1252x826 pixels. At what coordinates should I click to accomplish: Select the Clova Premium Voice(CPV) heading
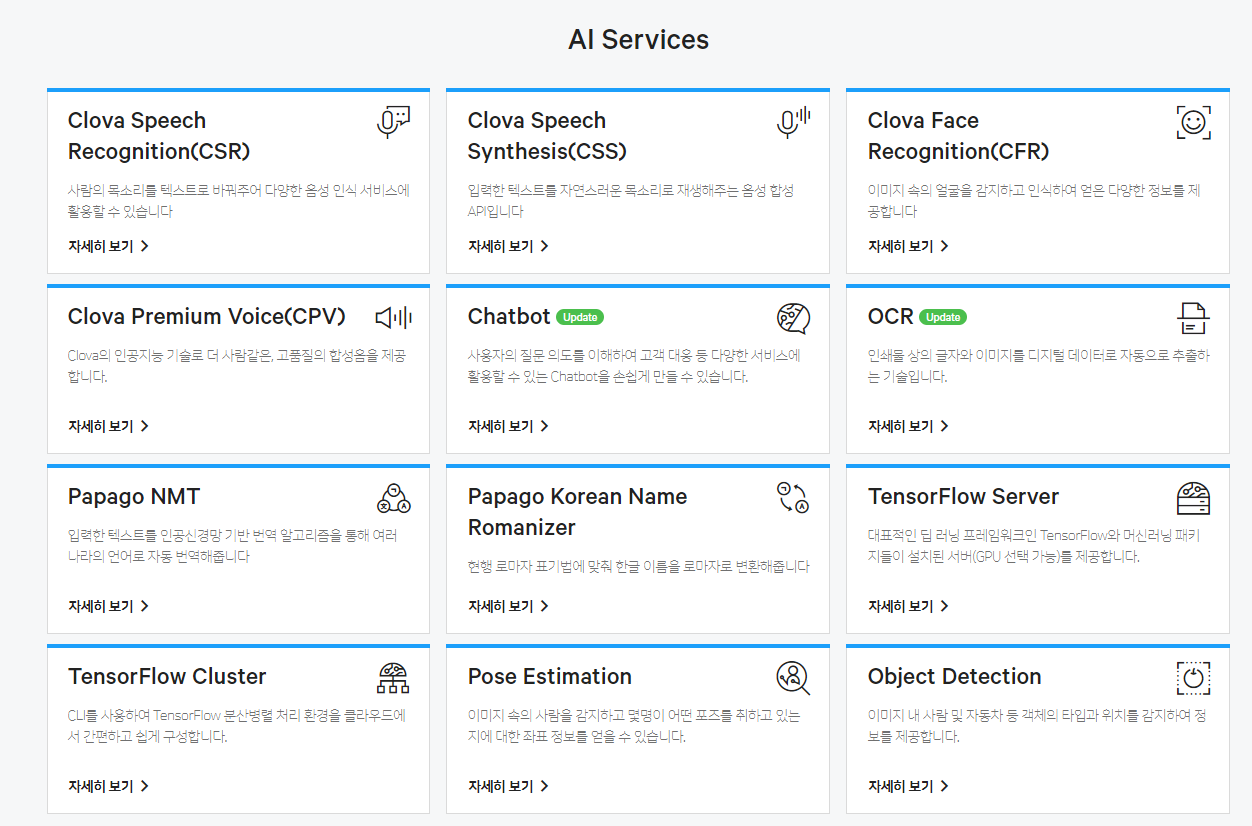coord(207,317)
